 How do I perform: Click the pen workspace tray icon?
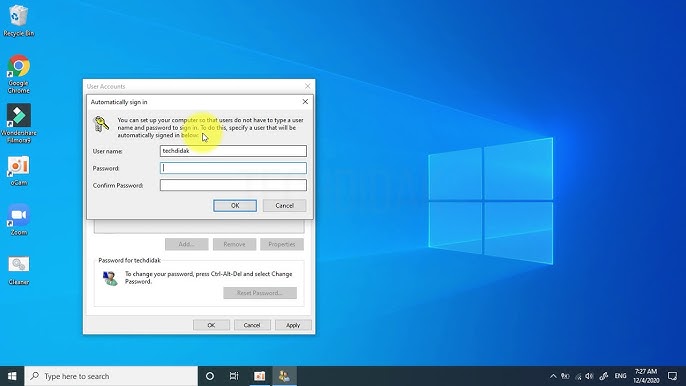pos(604,376)
